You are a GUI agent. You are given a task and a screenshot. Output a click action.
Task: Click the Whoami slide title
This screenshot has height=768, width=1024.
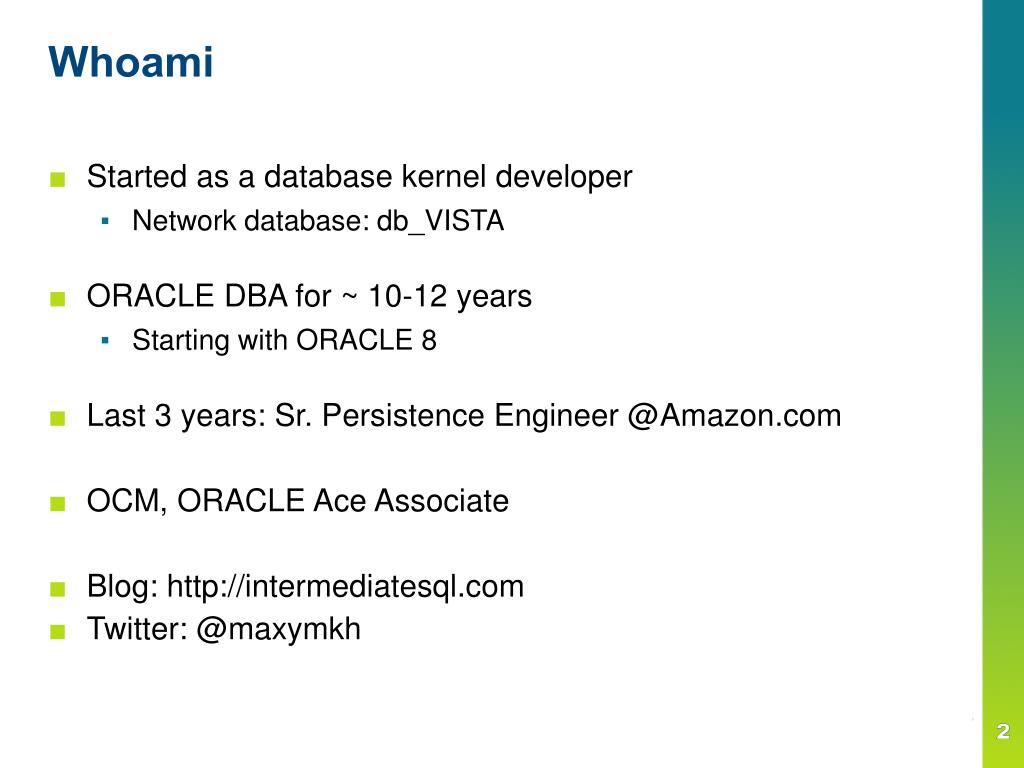coord(131,62)
